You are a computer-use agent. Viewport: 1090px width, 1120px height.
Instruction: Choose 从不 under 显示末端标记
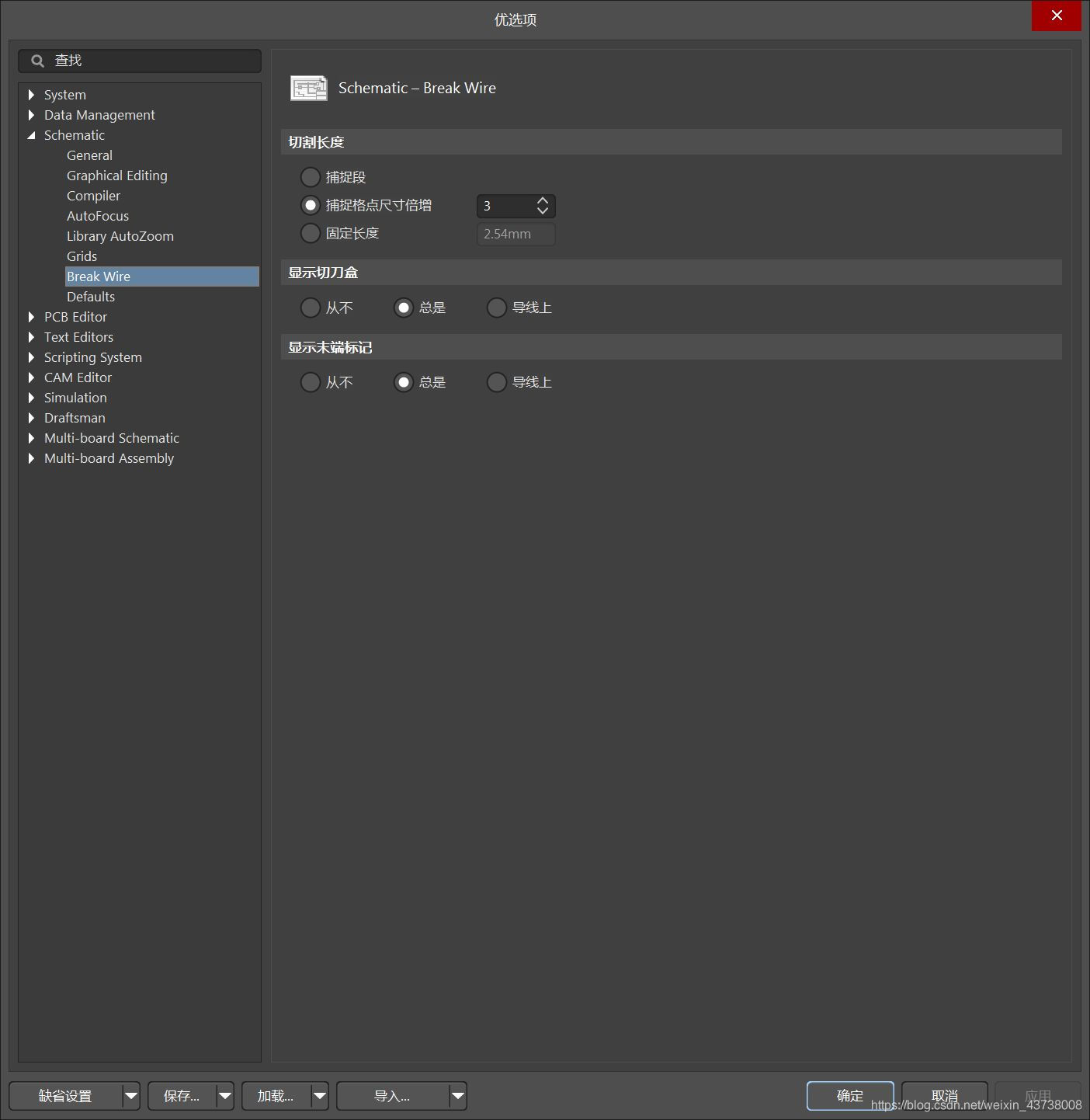(311, 382)
